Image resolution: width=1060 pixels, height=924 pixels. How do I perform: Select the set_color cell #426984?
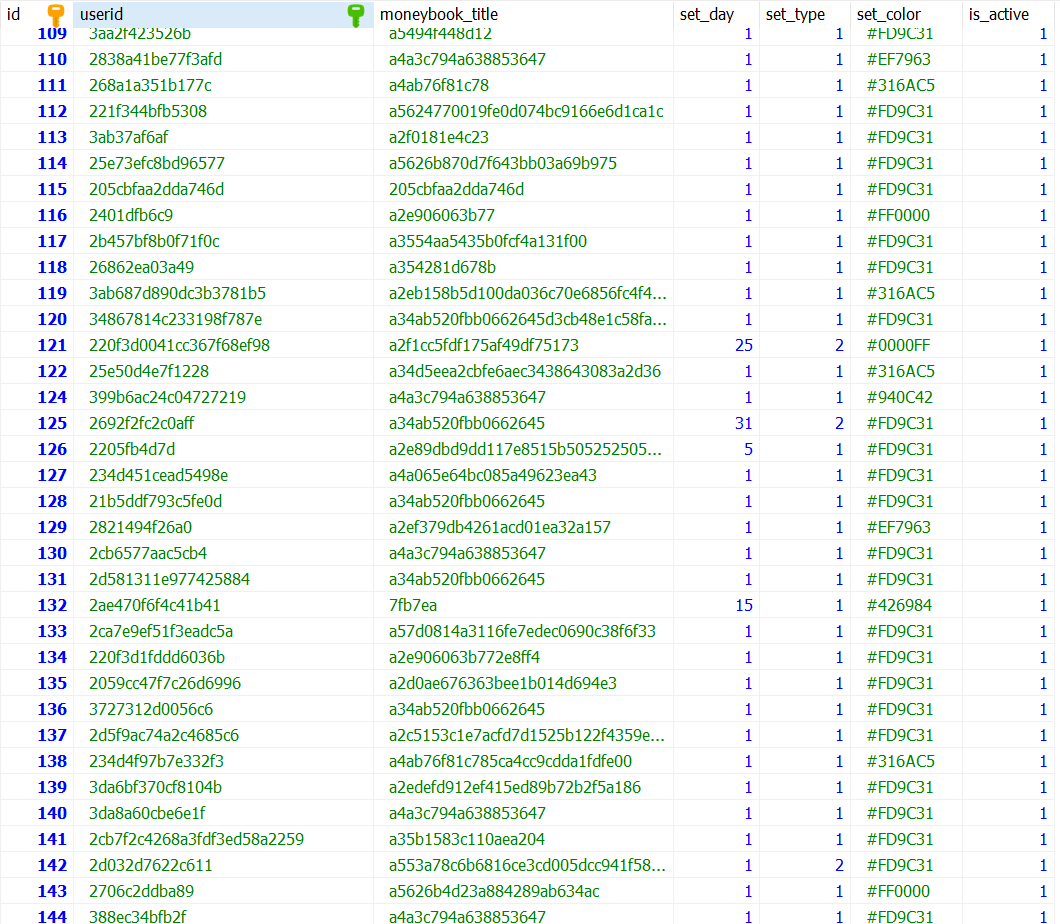coord(899,605)
